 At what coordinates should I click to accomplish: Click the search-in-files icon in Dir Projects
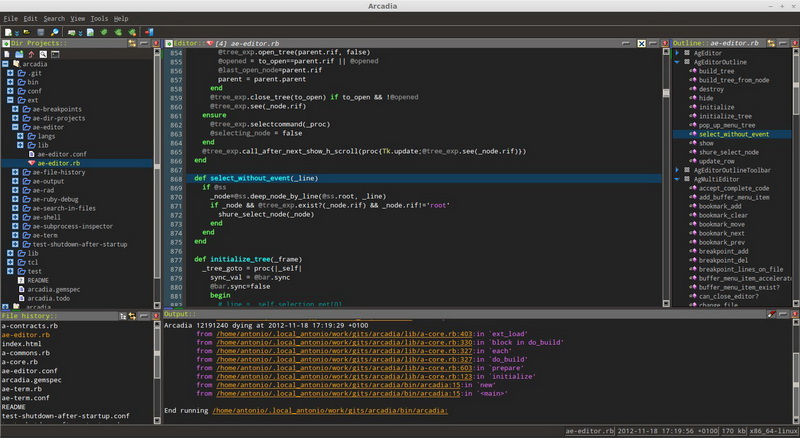(x=43, y=54)
